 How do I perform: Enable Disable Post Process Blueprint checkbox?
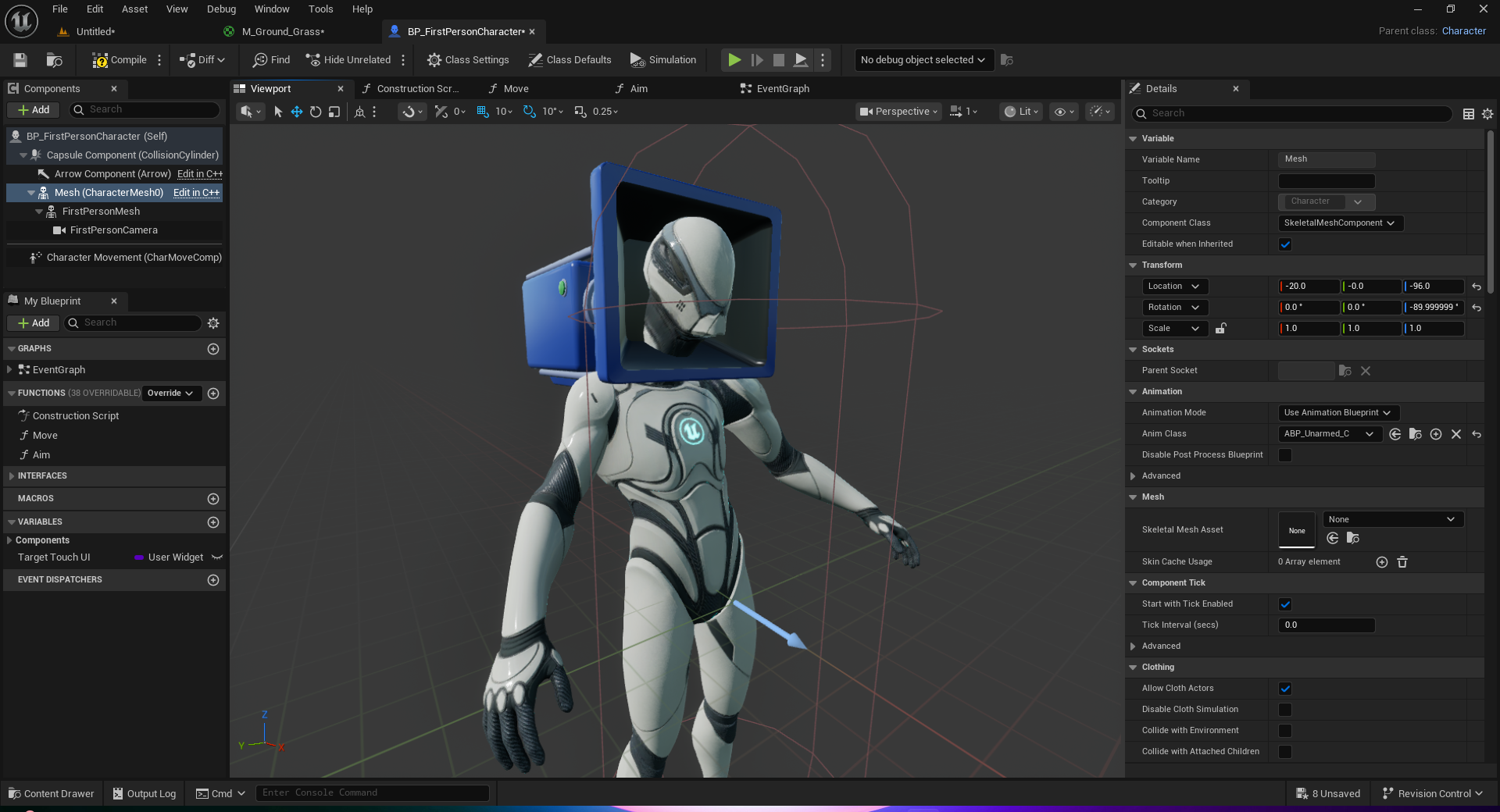[x=1285, y=455]
